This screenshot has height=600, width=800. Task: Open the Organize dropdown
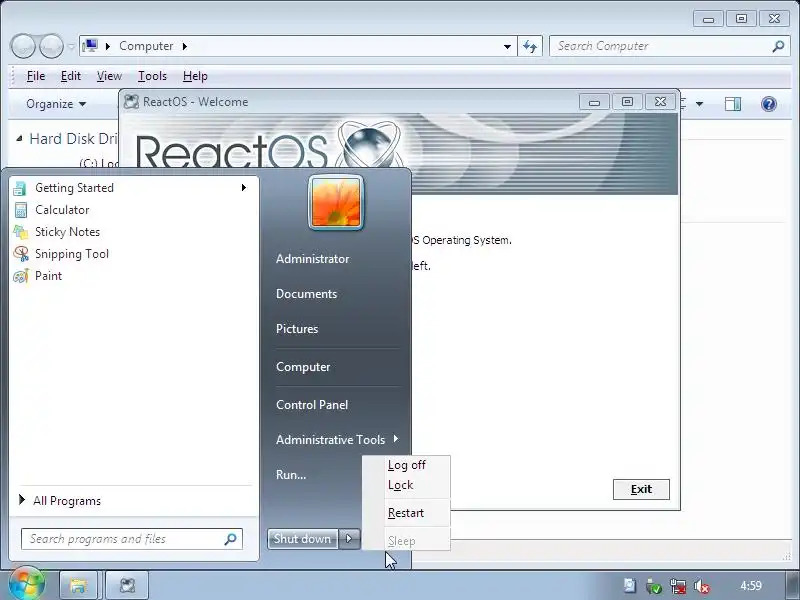(56, 104)
